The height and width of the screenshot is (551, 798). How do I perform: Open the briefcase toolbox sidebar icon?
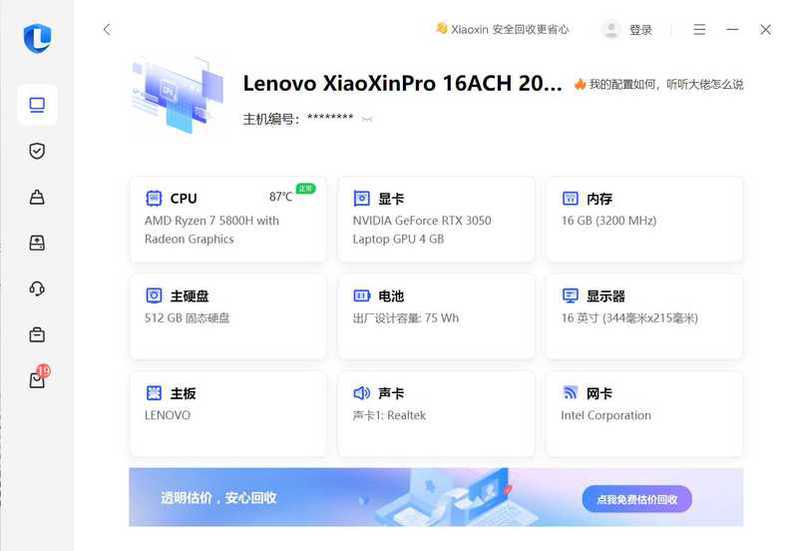click(37, 335)
